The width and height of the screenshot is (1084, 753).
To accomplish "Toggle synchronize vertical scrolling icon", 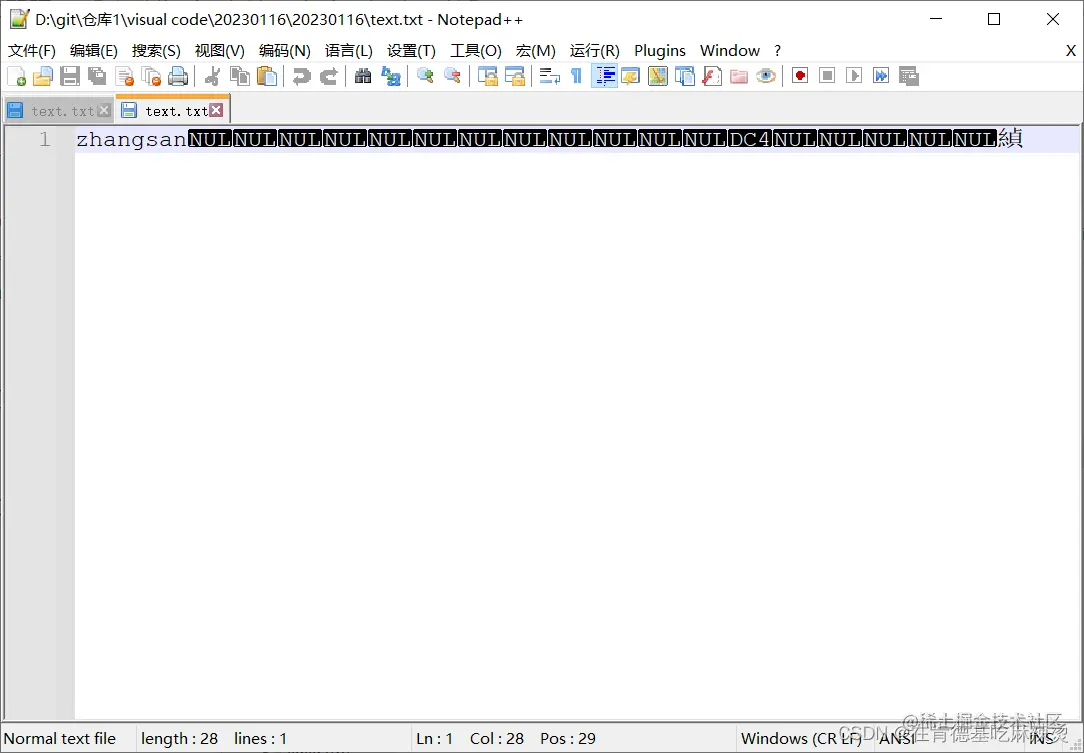I will click(487, 76).
